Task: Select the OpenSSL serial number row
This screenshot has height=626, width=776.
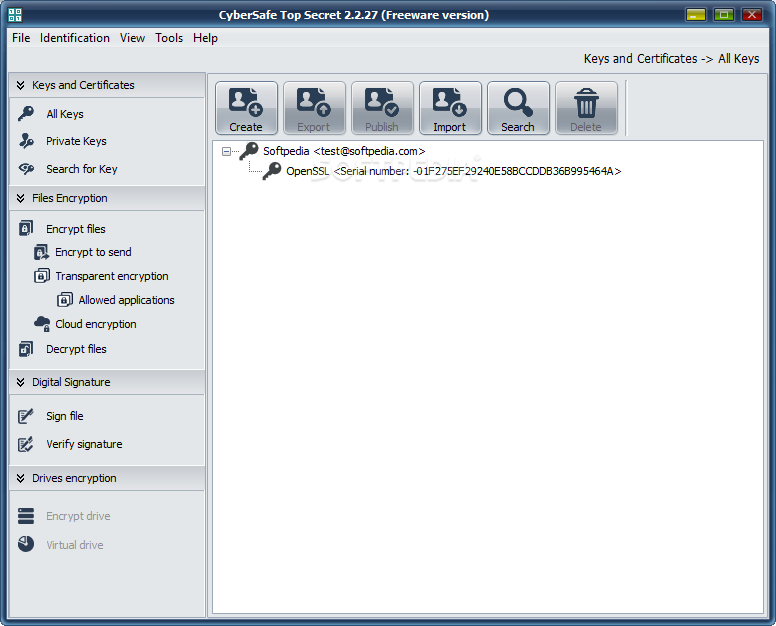Action: pos(453,171)
